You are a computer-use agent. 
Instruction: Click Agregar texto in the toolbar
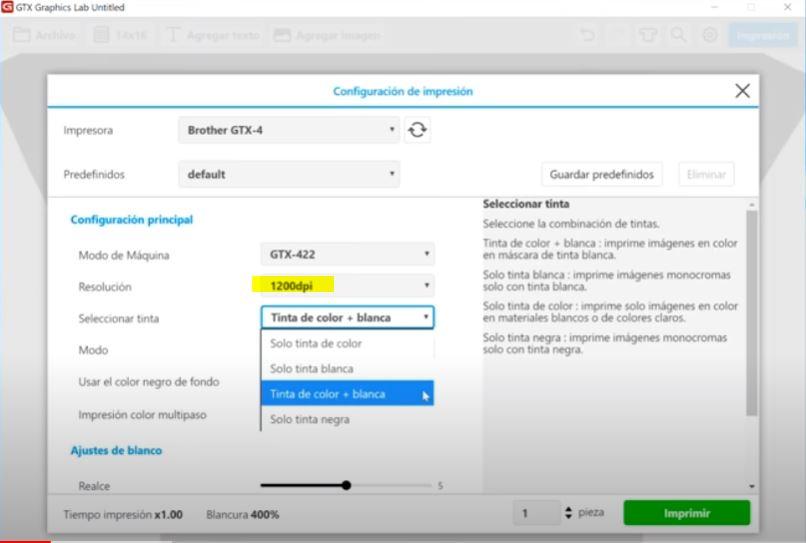(212, 35)
